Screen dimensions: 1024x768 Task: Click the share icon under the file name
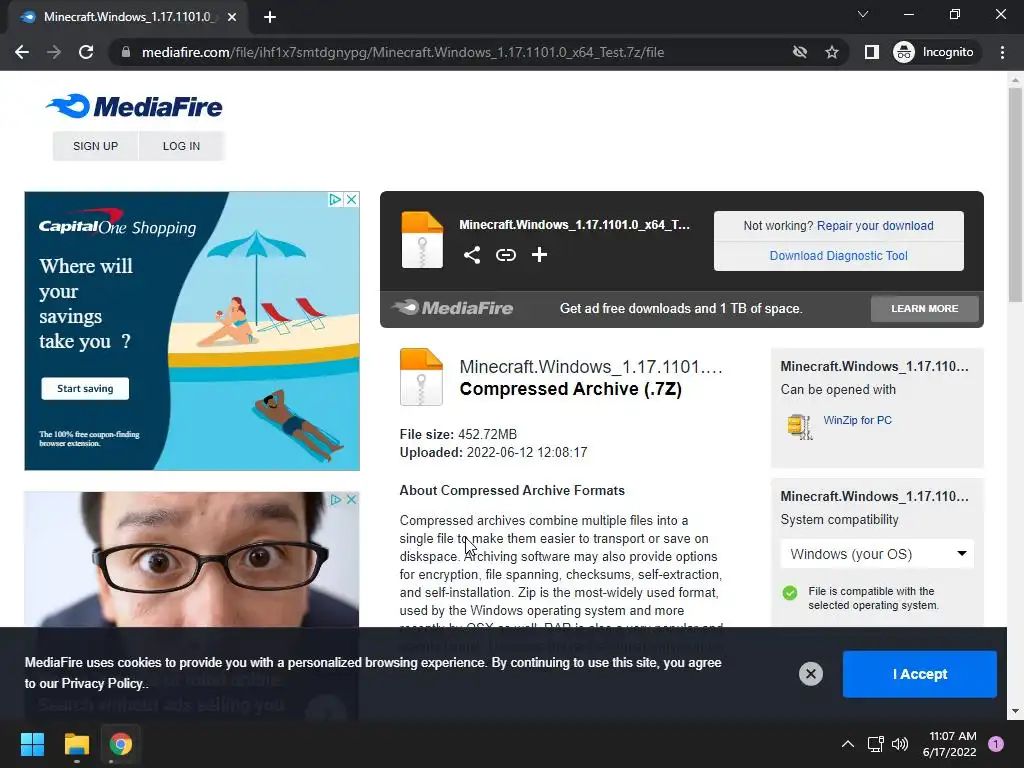(x=472, y=255)
